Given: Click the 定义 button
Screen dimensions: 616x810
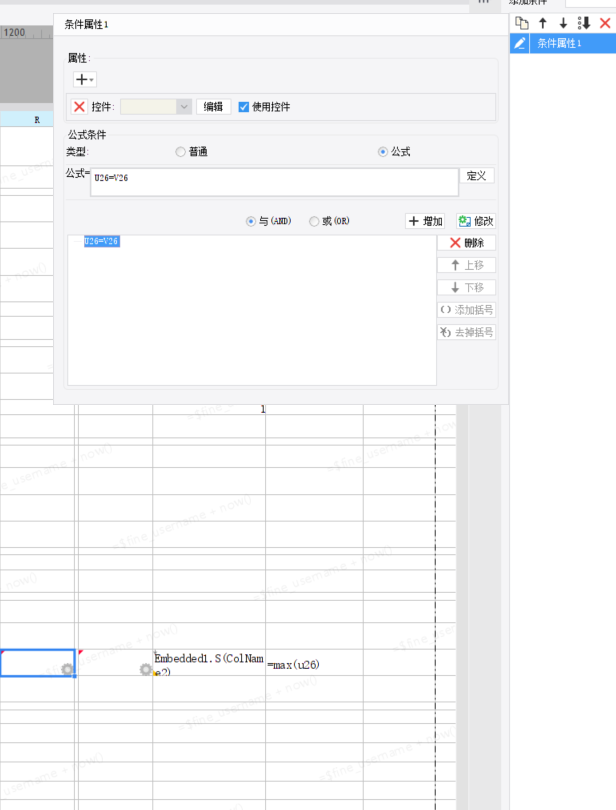Looking at the screenshot, I should [476, 176].
